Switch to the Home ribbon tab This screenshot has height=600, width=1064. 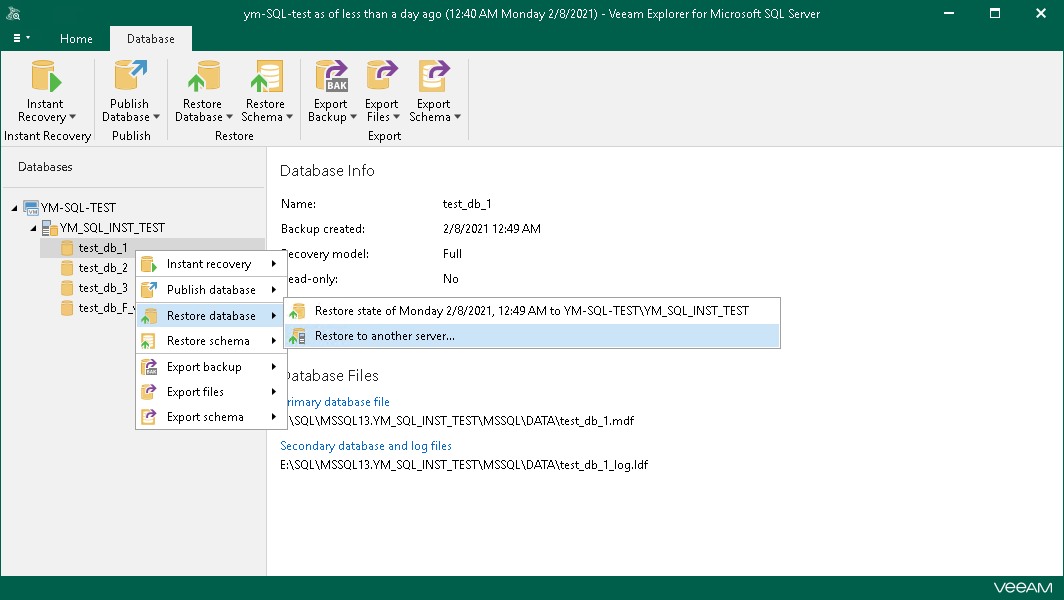(76, 39)
